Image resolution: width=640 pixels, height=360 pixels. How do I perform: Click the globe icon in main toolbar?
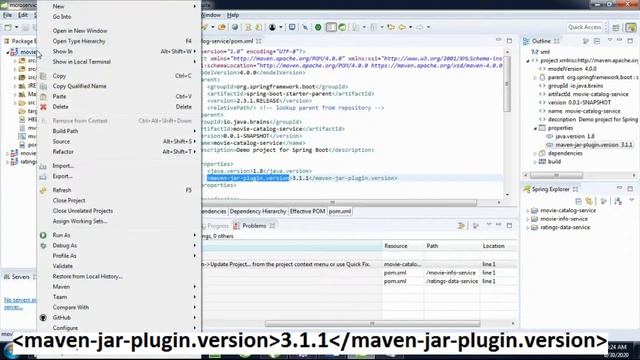point(235,27)
